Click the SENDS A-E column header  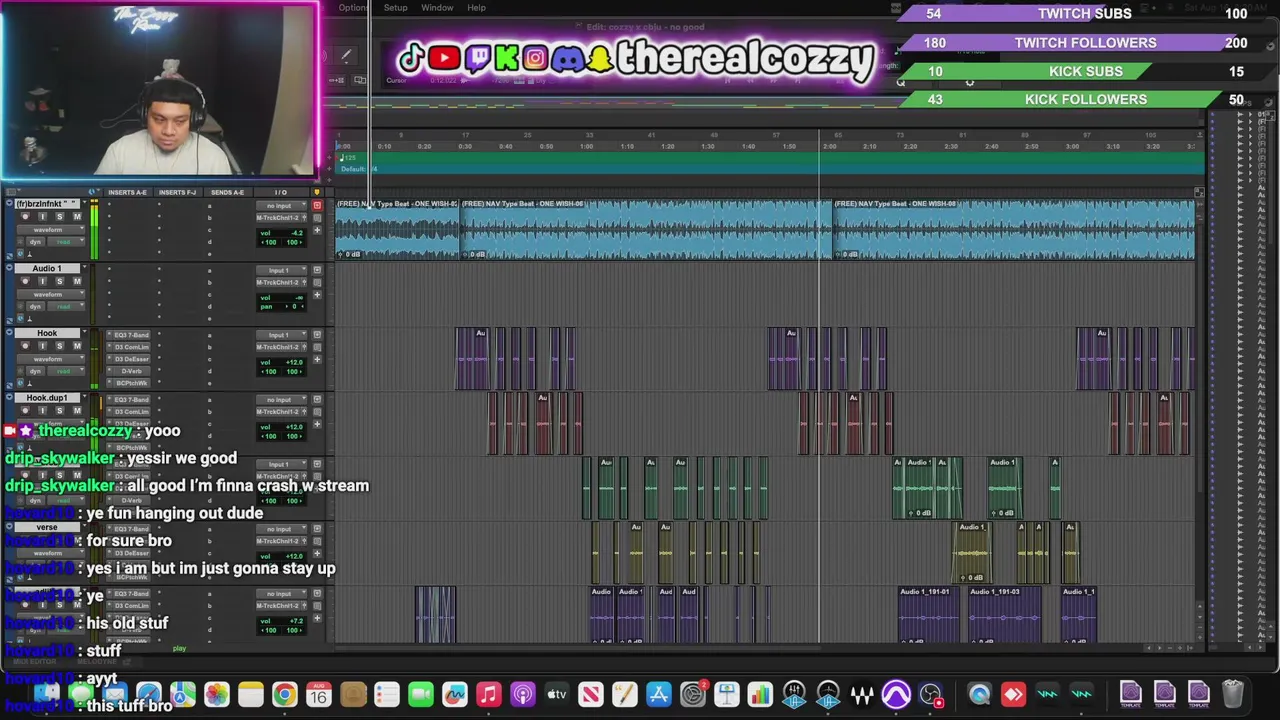[x=227, y=192]
